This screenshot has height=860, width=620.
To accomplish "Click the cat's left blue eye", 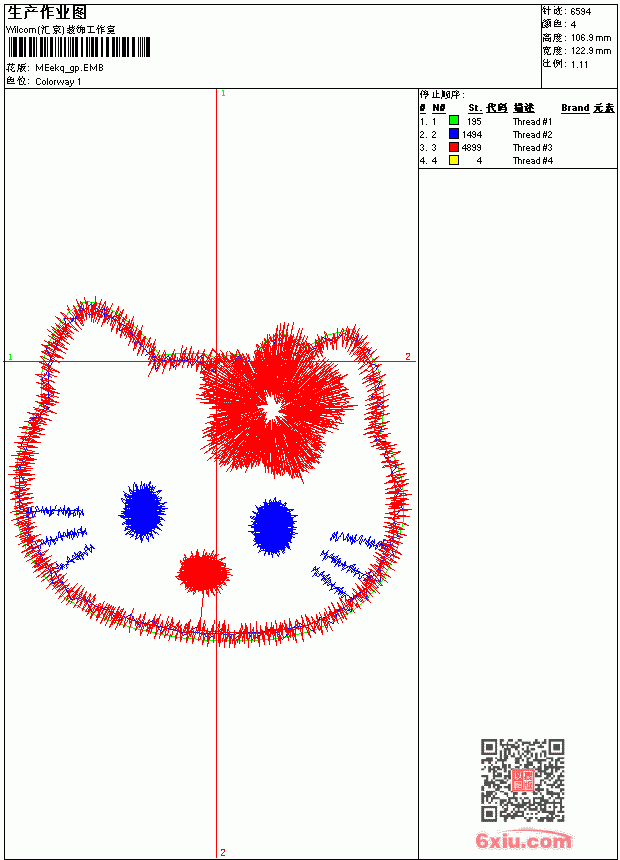I will pos(143,511).
